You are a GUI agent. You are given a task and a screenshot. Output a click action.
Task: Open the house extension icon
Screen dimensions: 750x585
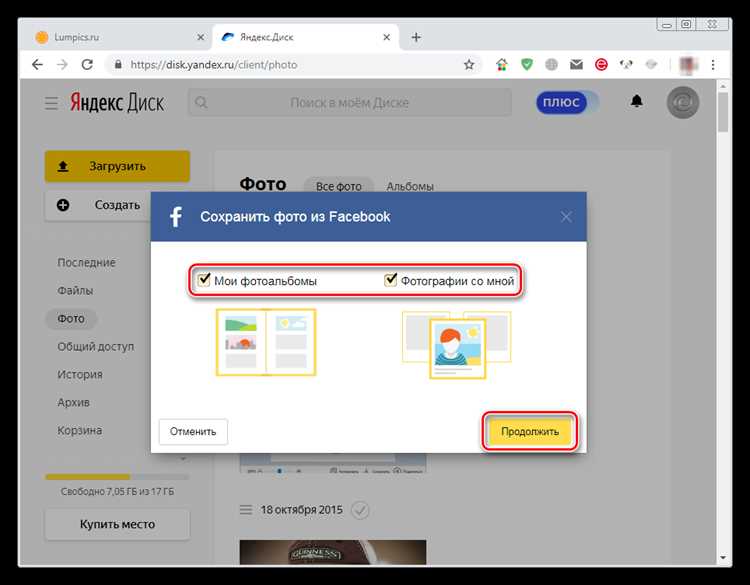[501, 64]
